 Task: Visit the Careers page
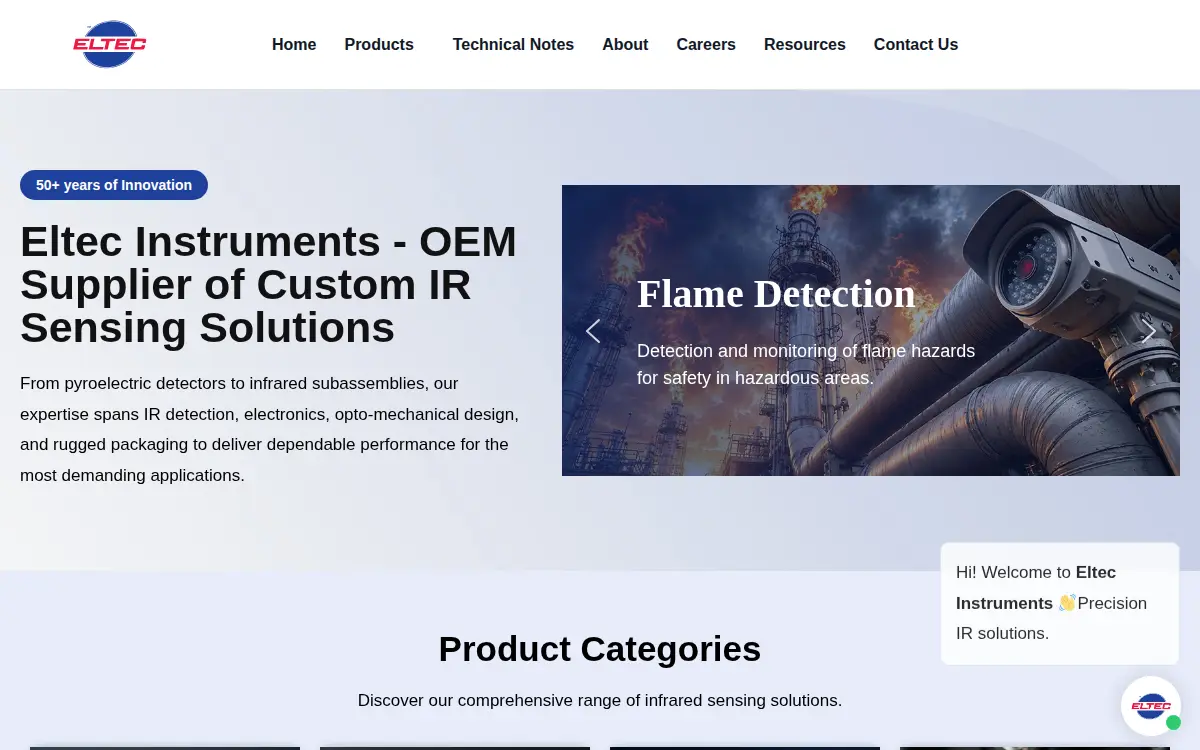point(706,44)
